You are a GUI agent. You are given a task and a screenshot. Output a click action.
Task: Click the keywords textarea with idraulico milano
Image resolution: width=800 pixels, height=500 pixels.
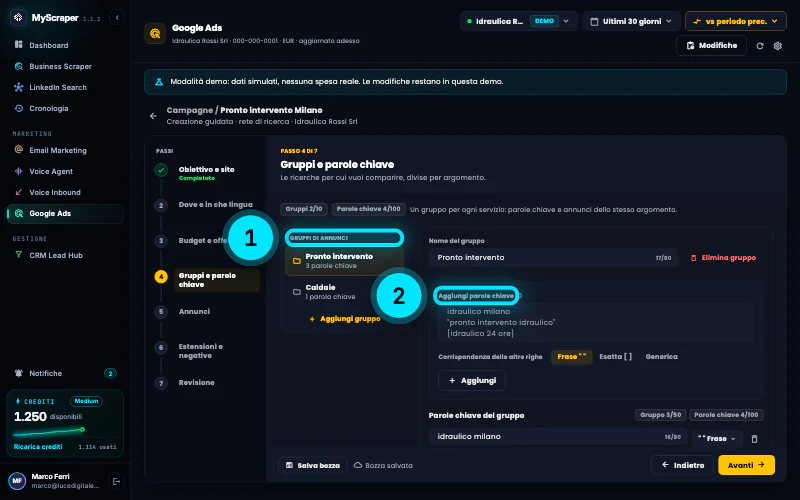tap(595, 322)
